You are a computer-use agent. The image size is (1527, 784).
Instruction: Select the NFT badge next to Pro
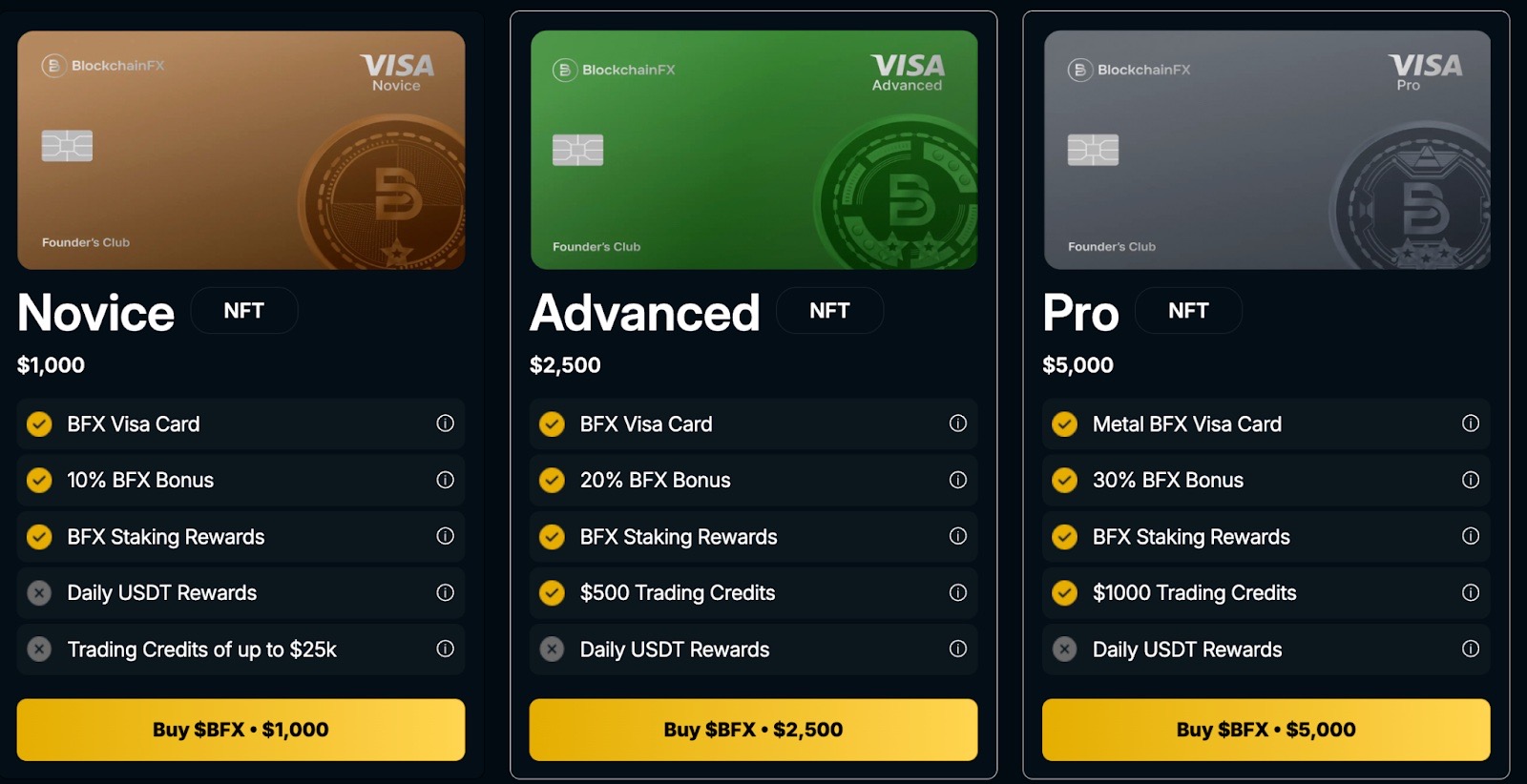(x=1188, y=311)
